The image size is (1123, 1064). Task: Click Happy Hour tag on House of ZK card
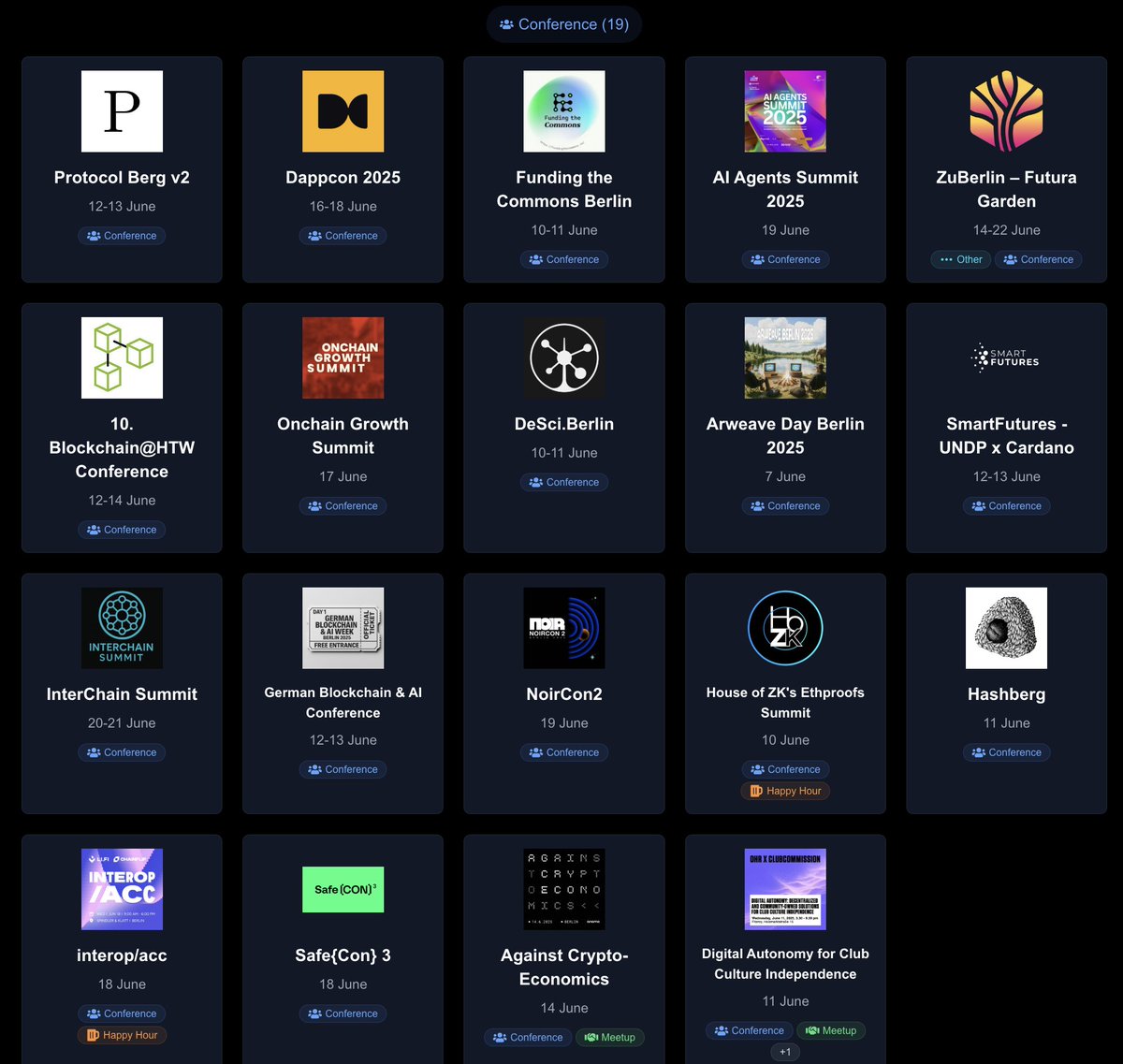click(785, 792)
